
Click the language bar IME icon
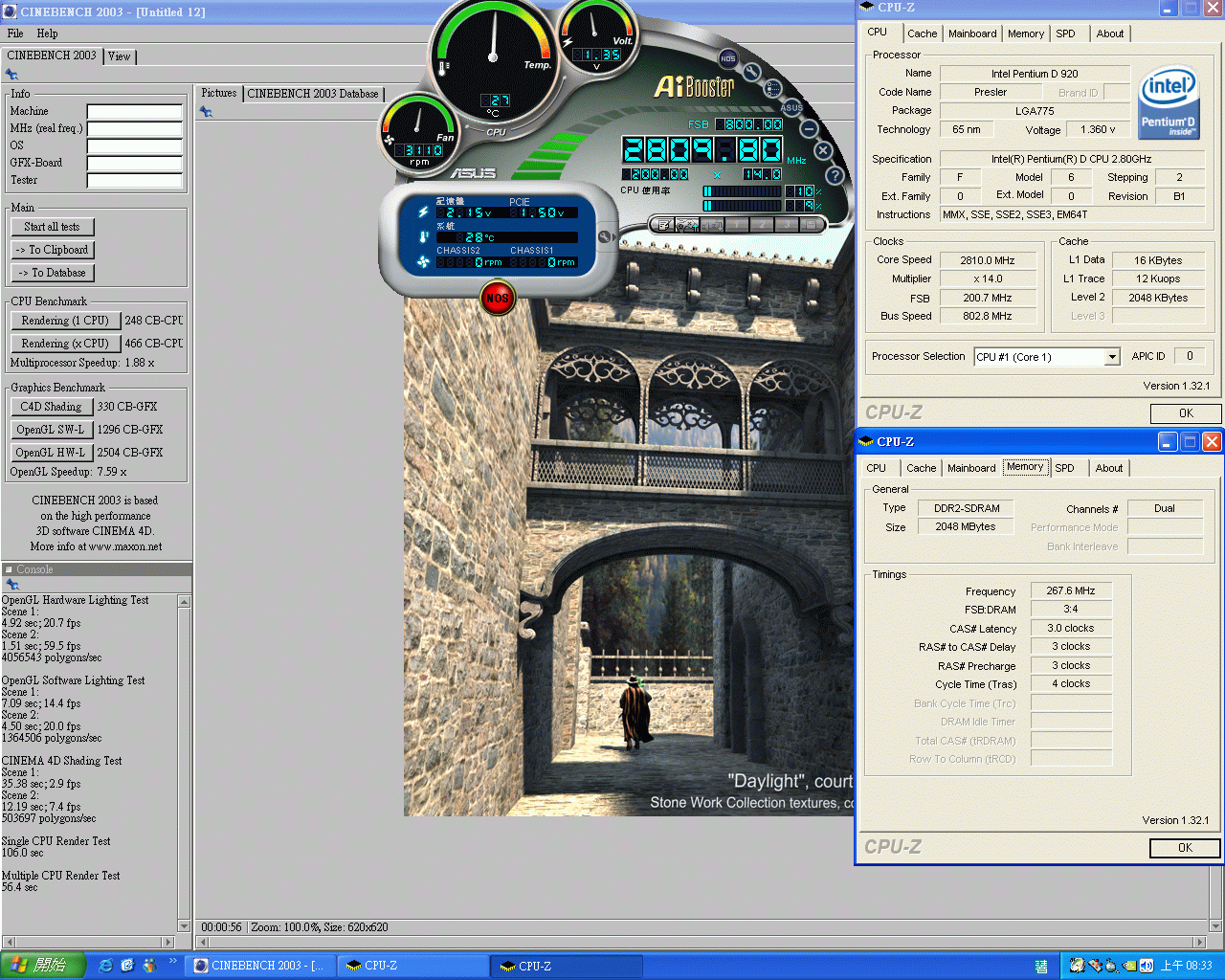pos(1041,967)
